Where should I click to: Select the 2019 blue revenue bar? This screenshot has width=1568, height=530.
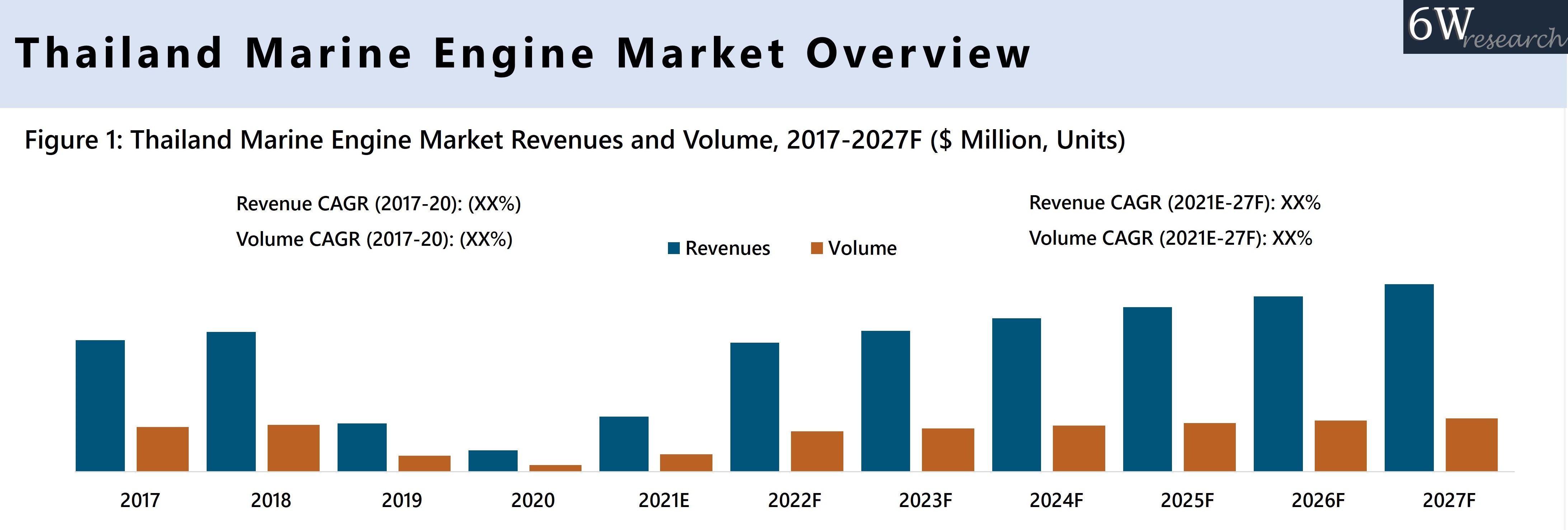(x=362, y=447)
